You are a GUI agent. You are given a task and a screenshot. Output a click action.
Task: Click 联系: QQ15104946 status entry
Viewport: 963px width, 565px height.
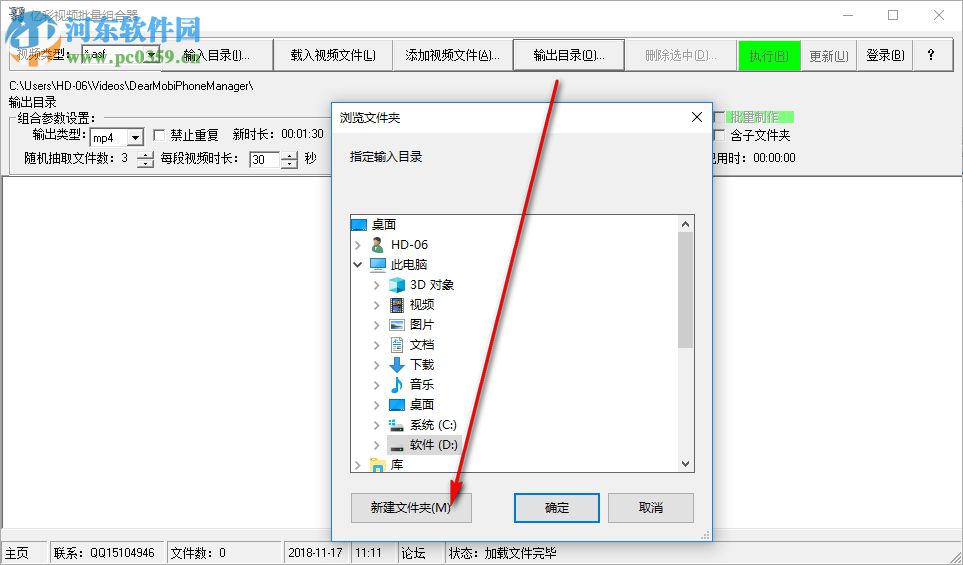coord(104,553)
